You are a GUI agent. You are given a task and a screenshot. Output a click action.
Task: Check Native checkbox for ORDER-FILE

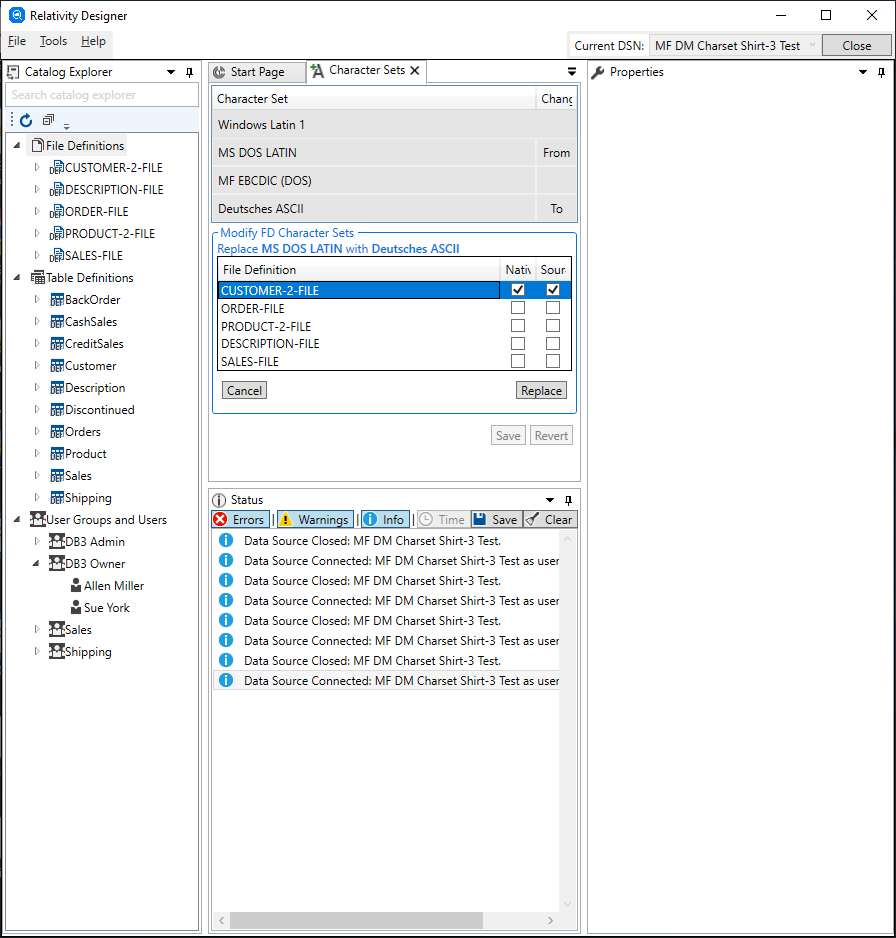pyautogui.click(x=518, y=307)
